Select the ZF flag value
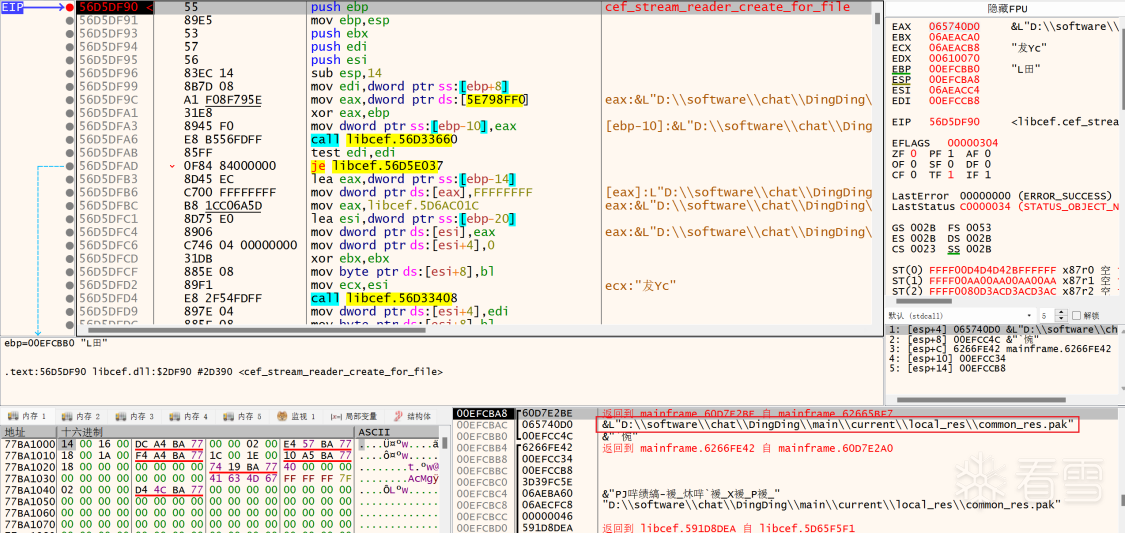Image resolution: width=1125 pixels, height=533 pixels. tap(914, 154)
